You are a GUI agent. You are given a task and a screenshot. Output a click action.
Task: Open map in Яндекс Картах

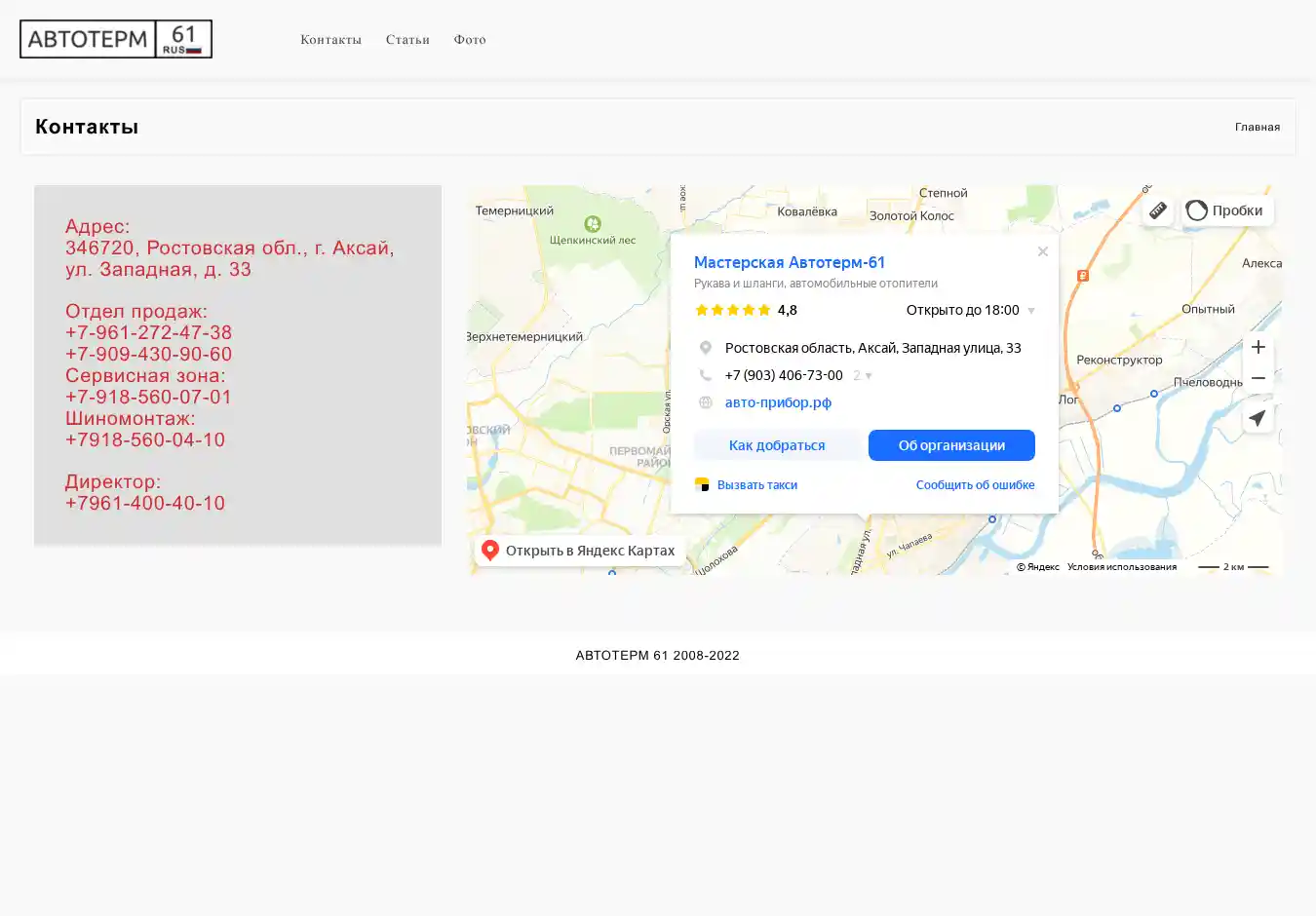pos(580,551)
